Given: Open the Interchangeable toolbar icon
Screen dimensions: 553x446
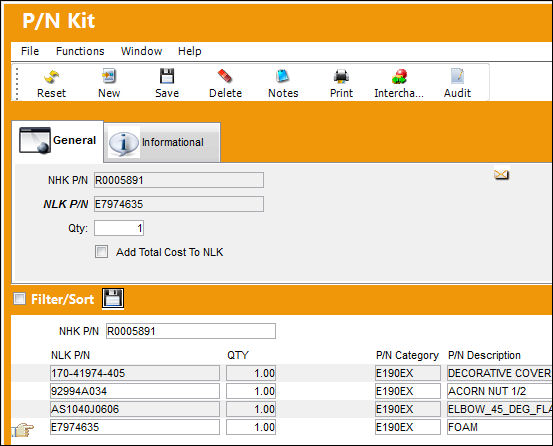Looking at the screenshot, I should click(399, 76).
